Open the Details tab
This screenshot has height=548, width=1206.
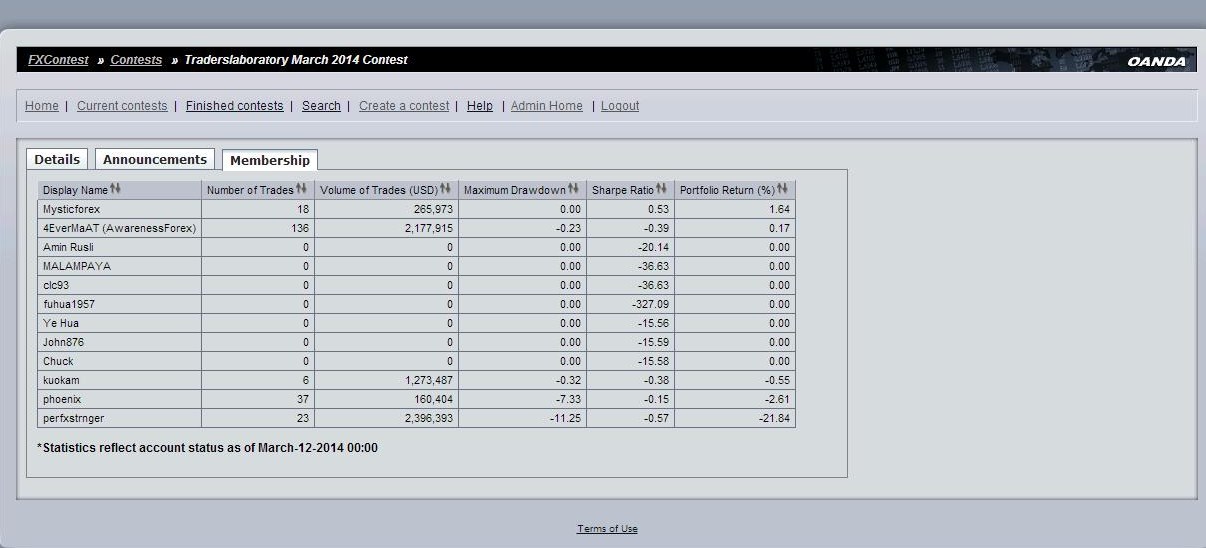[57, 159]
